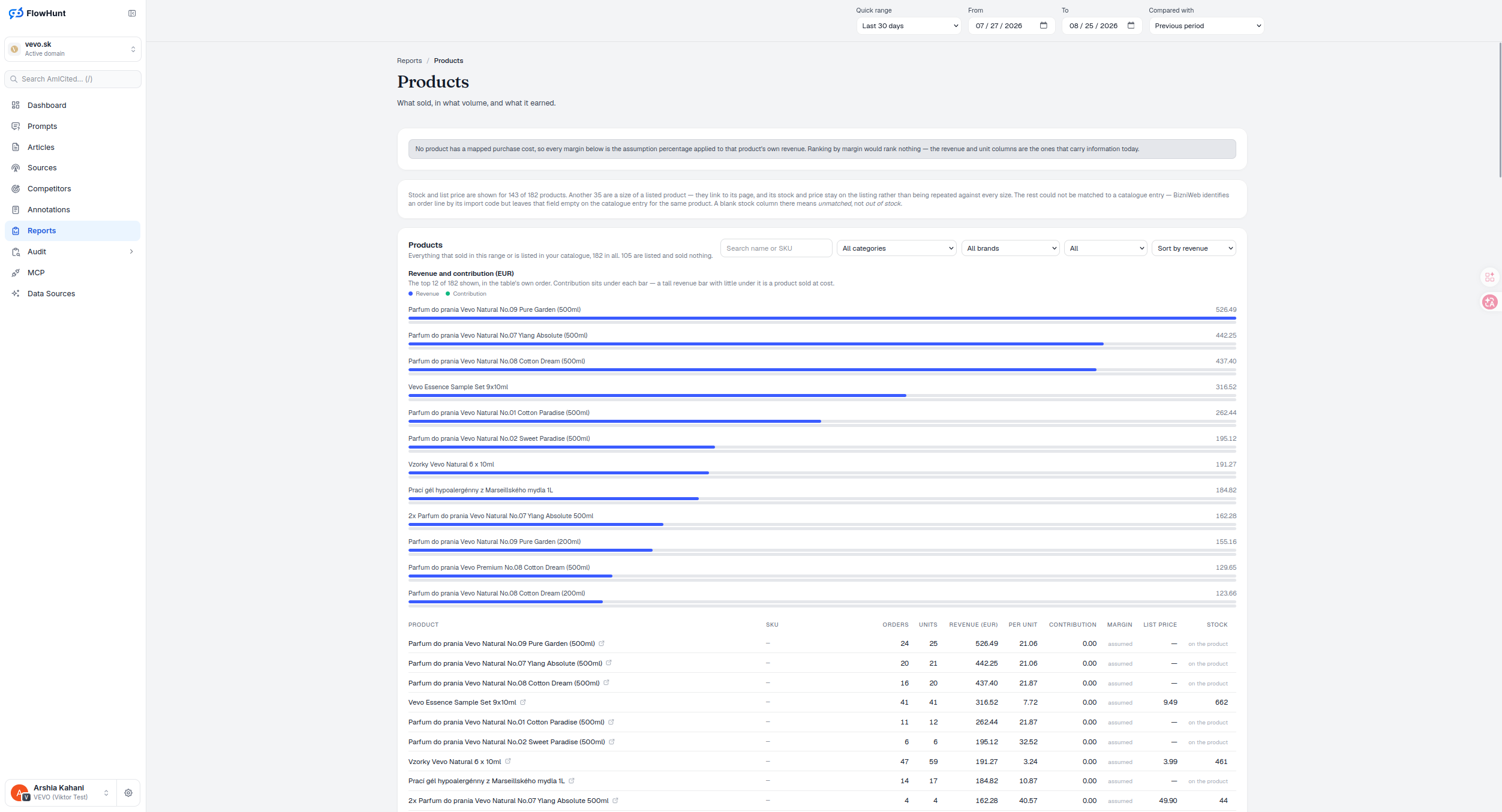This screenshot has width=1502, height=812.
Task: Click the Audit icon
Action: click(16, 252)
